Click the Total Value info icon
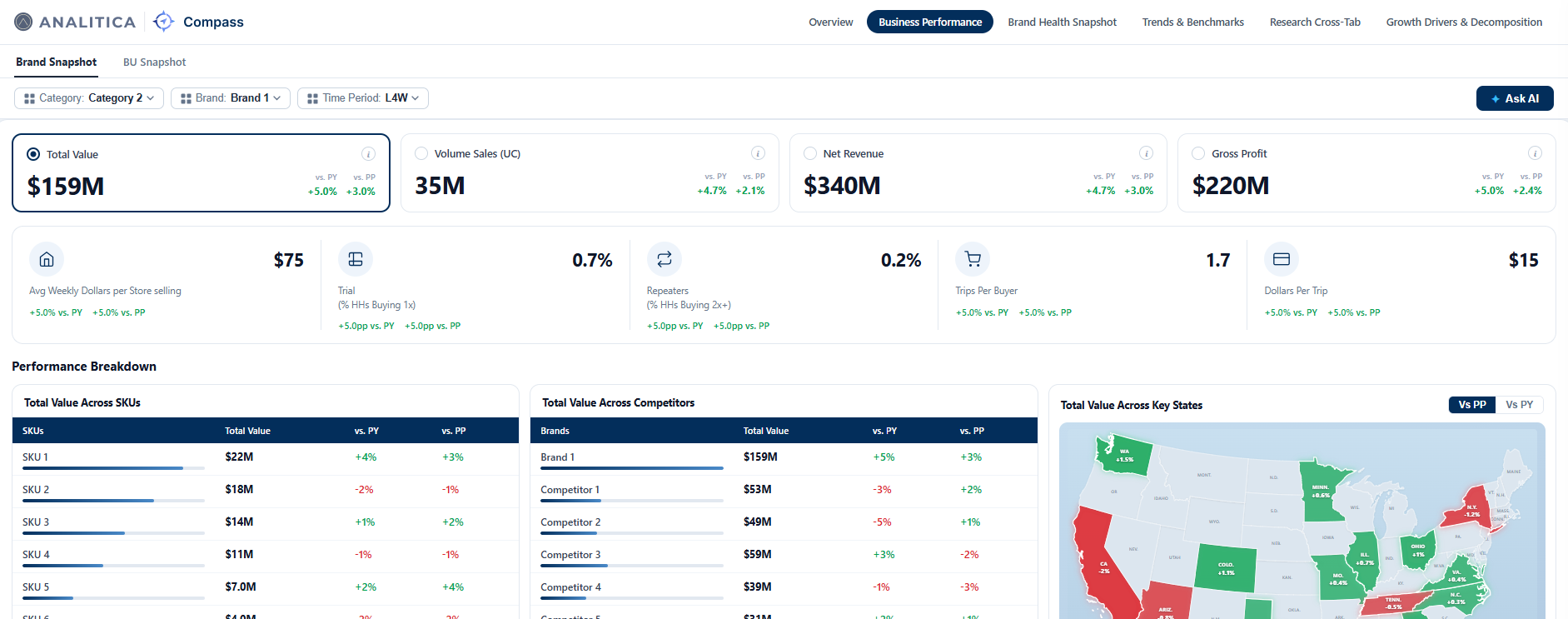Screen dimensions: 1568x619 point(368,154)
